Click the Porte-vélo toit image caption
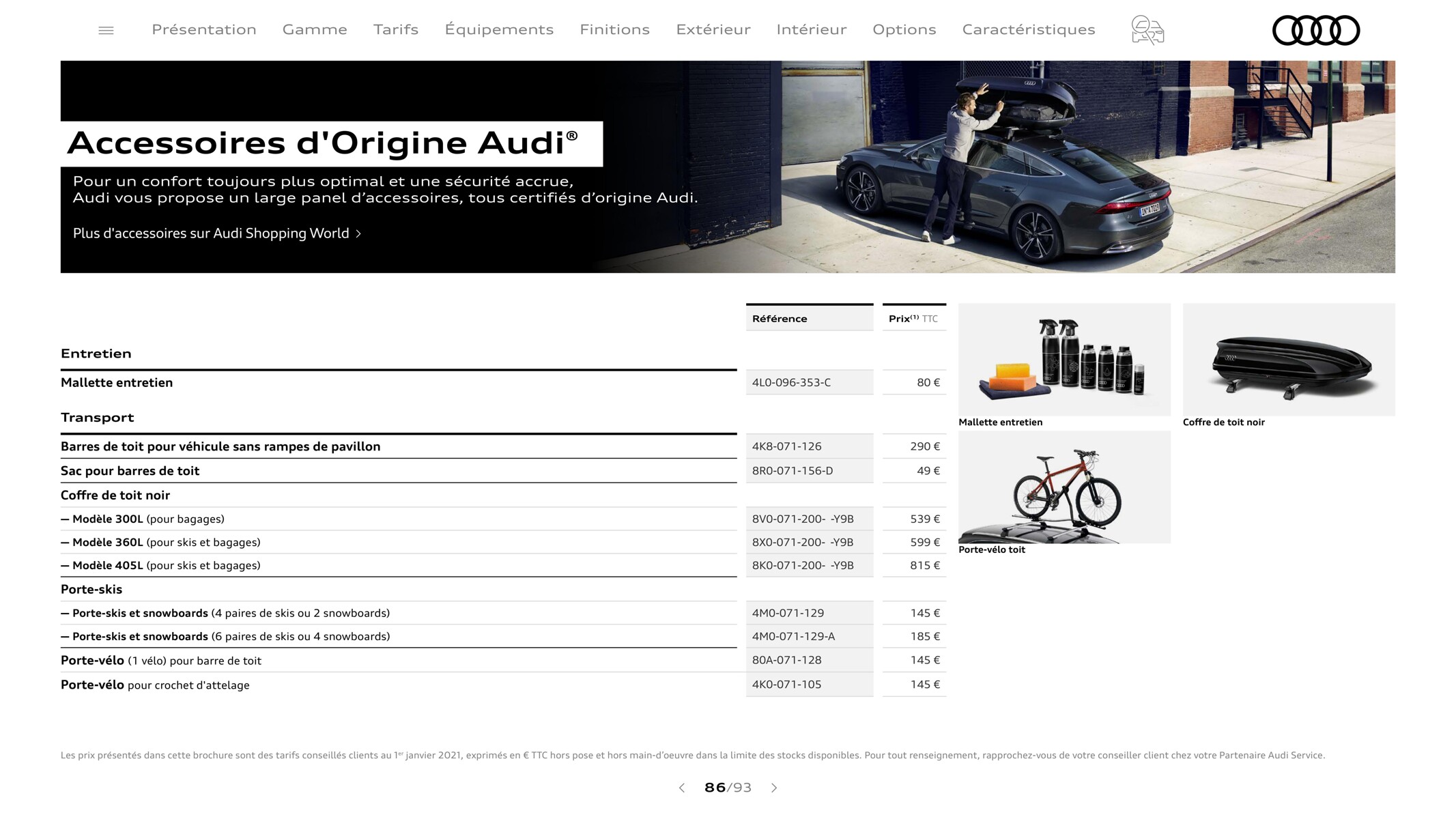The width and height of the screenshot is (1456, 819). [x=992, y=549]
